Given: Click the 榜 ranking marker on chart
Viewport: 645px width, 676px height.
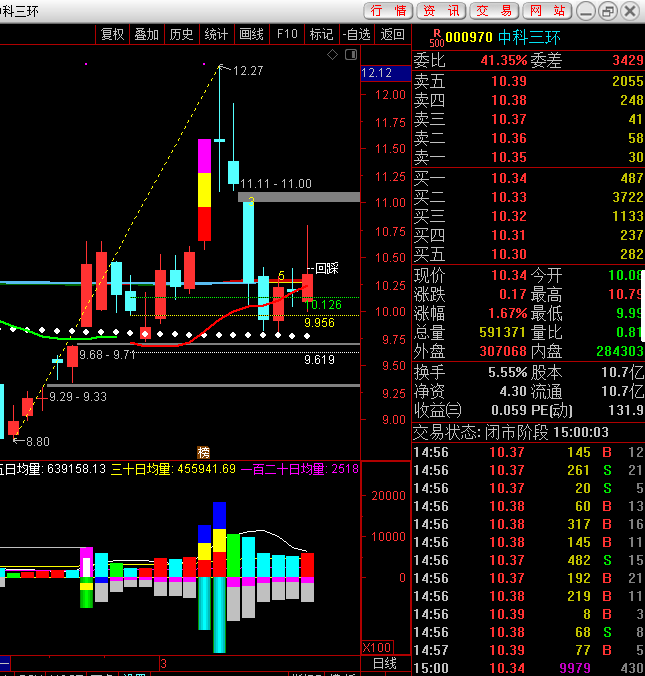Looking at the screenshot, I should [x=204, y=452].
